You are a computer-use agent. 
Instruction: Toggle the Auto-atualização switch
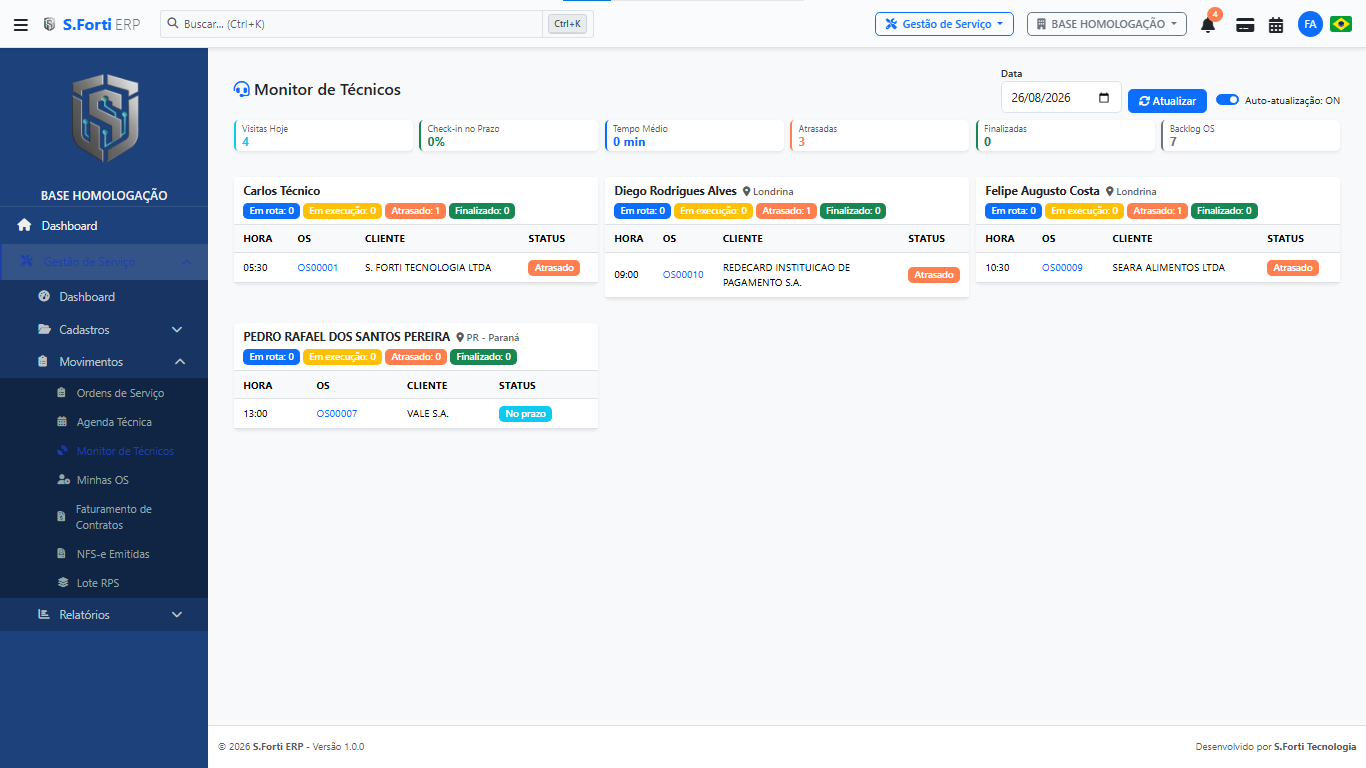point(1227,100)
